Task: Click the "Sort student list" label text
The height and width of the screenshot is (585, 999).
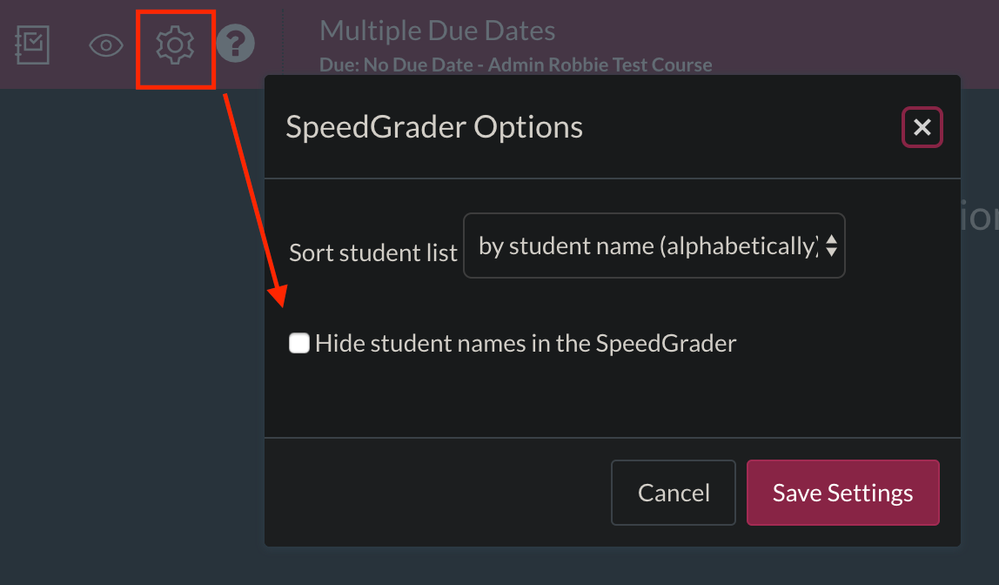Action: tap(372, 253)
